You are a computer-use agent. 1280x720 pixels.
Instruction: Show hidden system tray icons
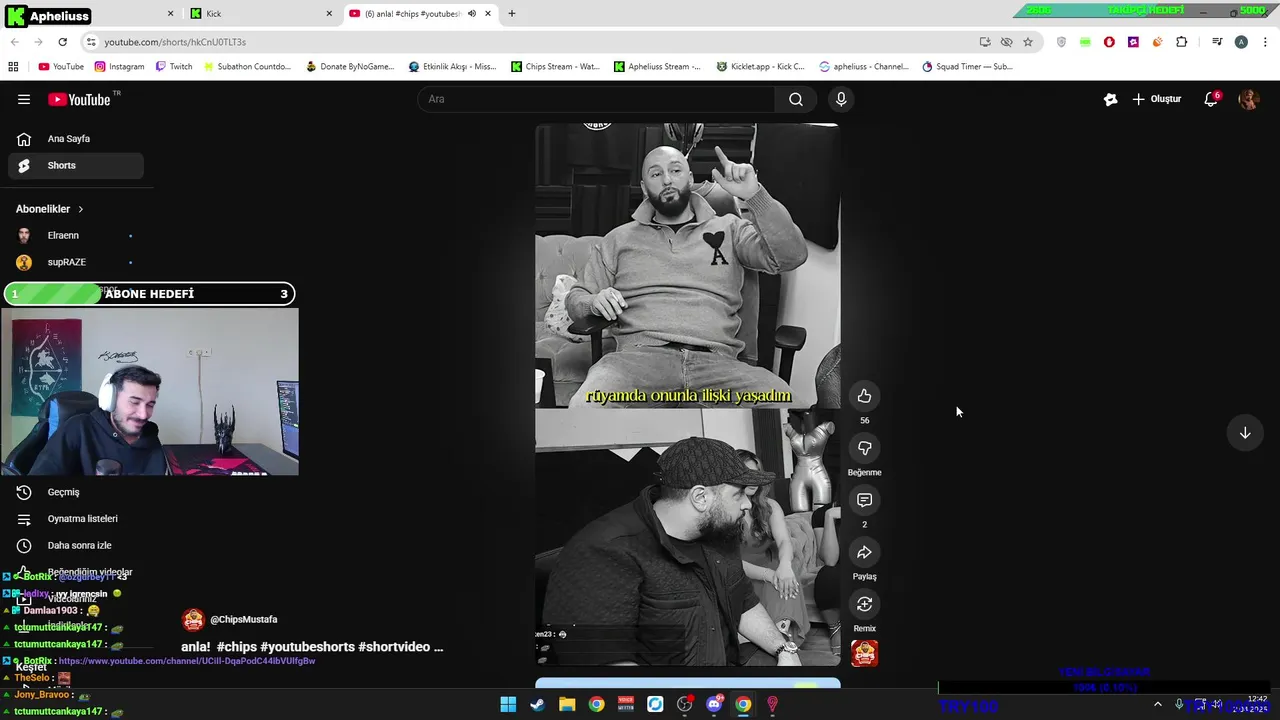(1158, 704)
